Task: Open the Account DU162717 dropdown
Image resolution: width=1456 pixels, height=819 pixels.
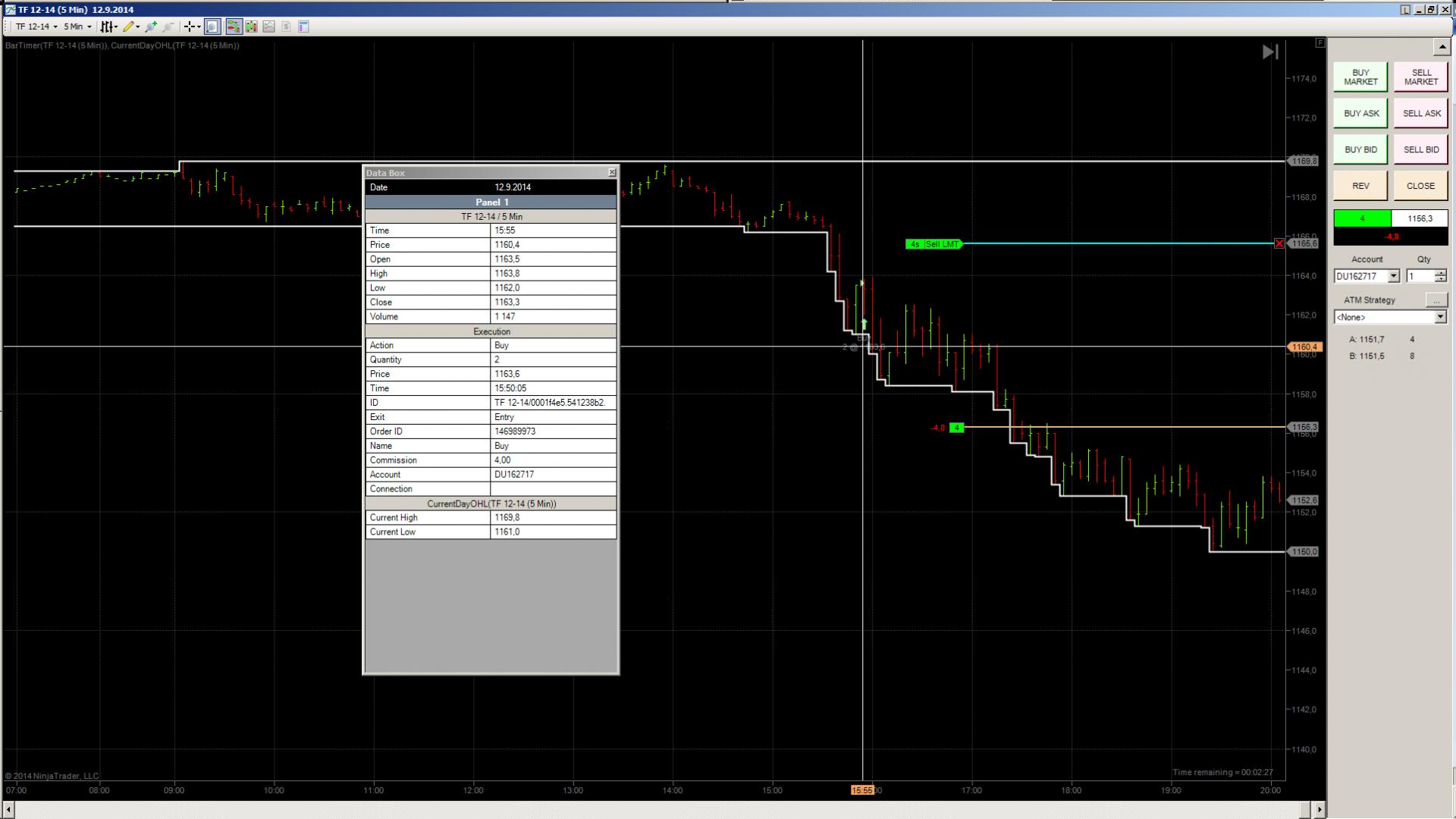Action: point(1393,276)
